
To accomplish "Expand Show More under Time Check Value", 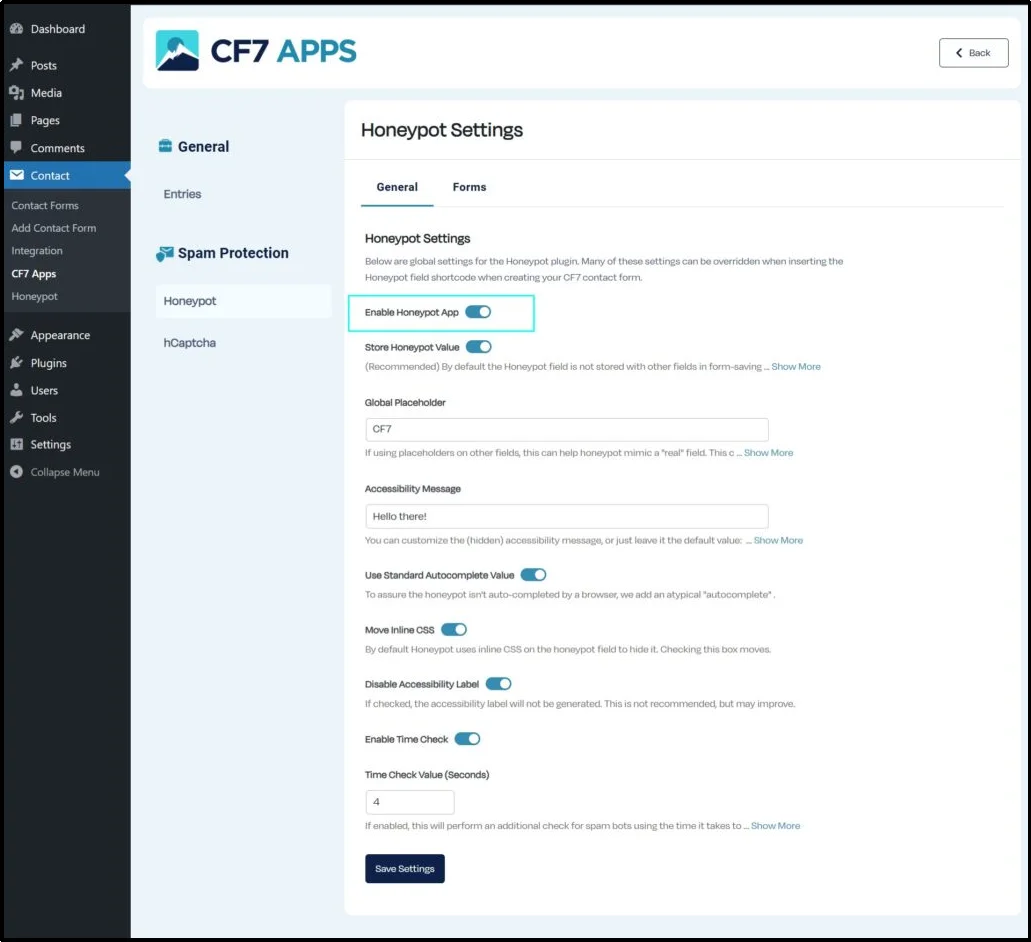I will tap(775, 825).
